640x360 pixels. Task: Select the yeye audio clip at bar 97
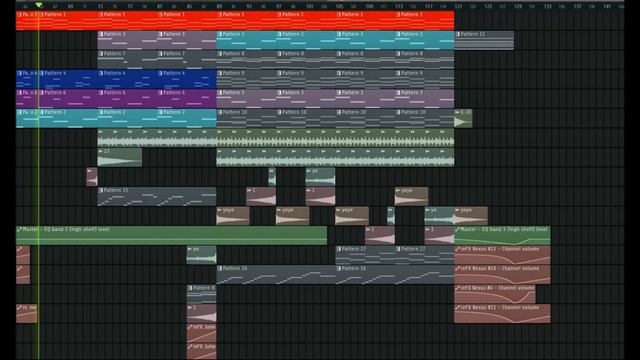click(292, 216)
